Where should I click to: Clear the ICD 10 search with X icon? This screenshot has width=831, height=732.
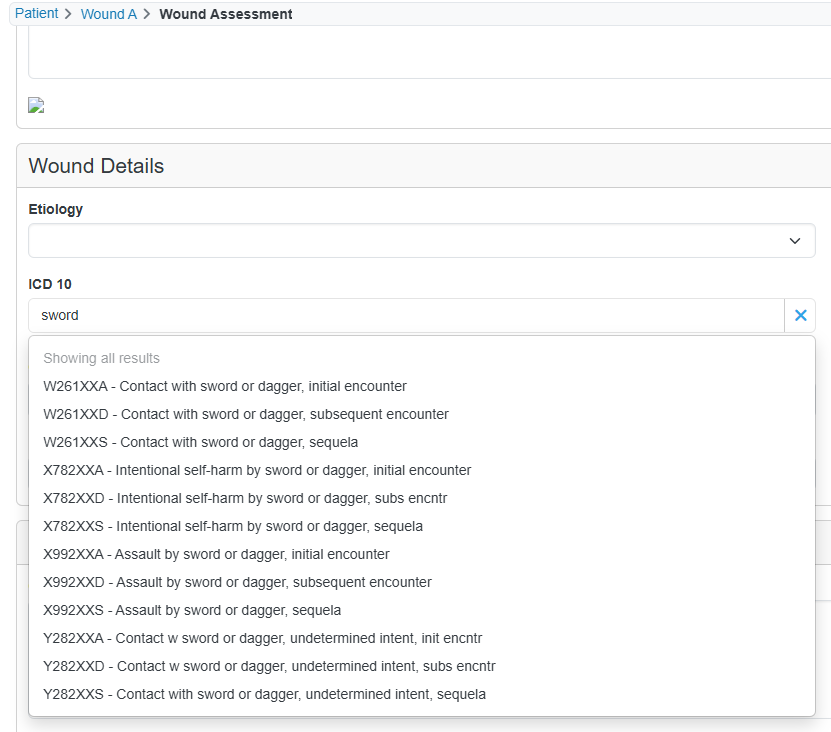click(x=800, y=315)
